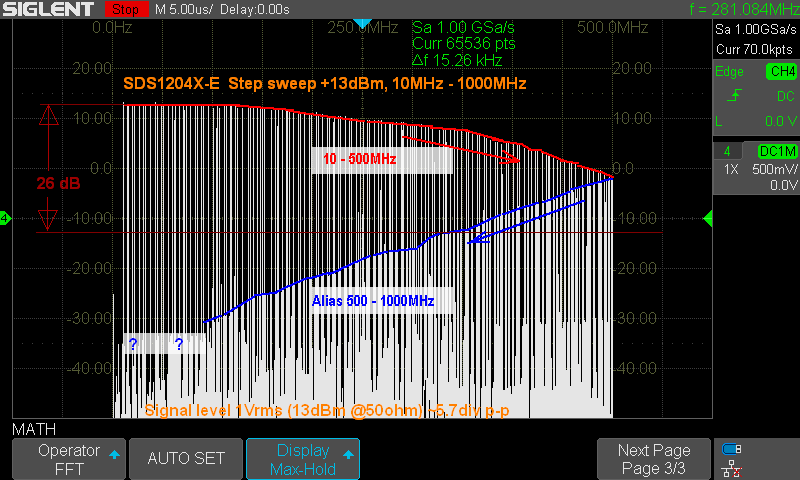Go to Next Page 3/3
The image size is (800, 480).
coord(654,459)
